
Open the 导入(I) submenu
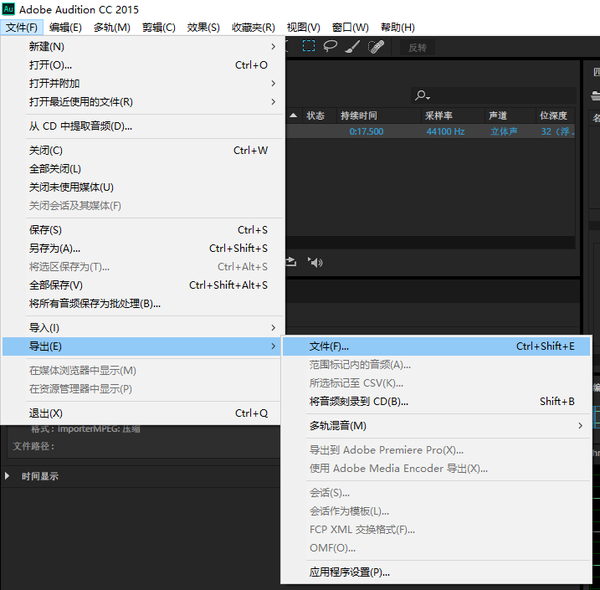pyautogui.click(x=142, y=328)
